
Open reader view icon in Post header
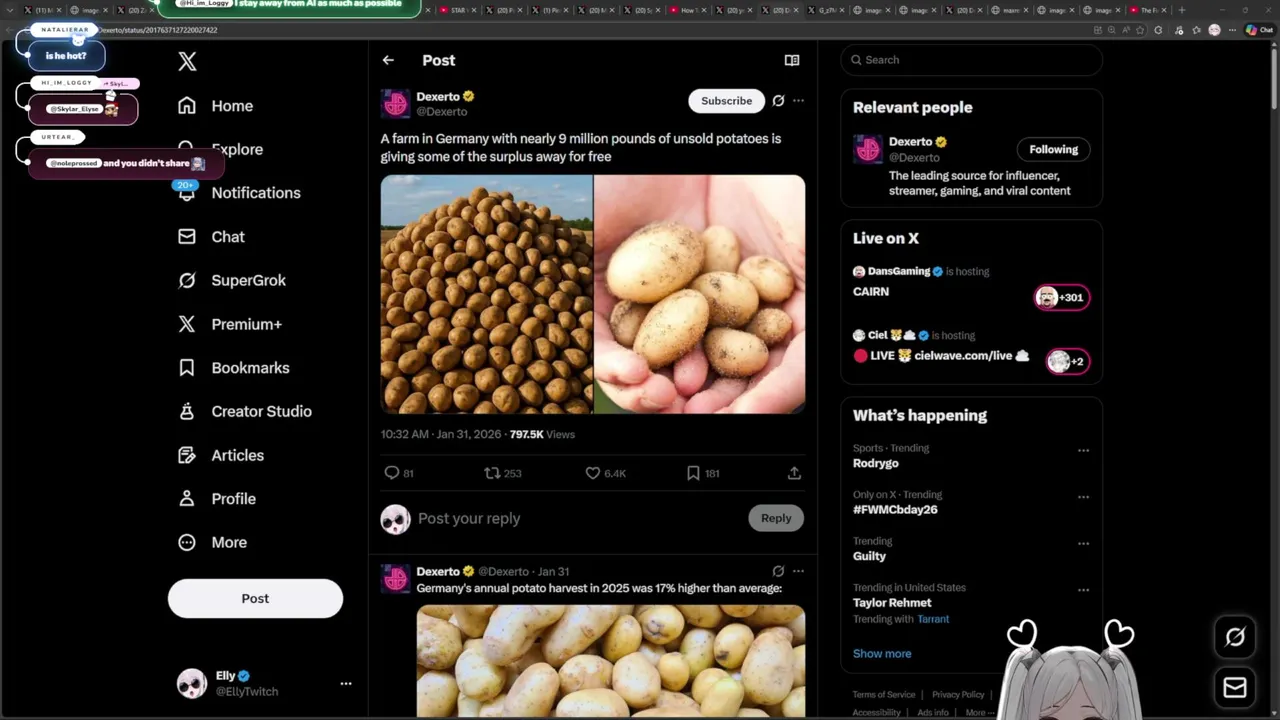coord(792,60)
